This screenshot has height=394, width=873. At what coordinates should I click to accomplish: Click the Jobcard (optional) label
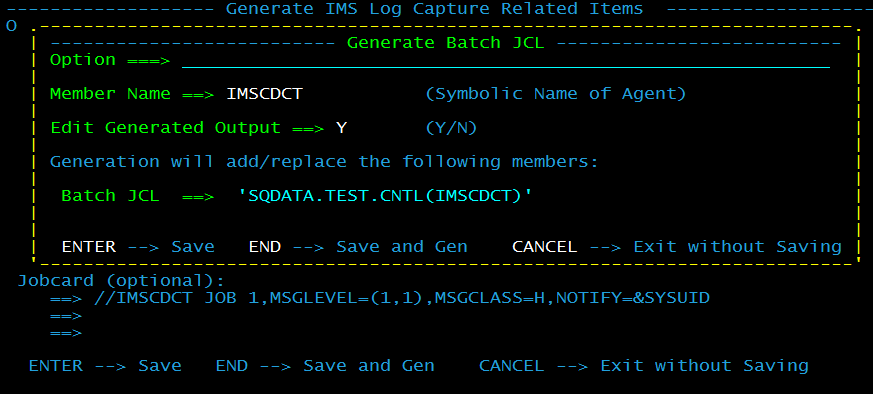[x=121, y=280]
